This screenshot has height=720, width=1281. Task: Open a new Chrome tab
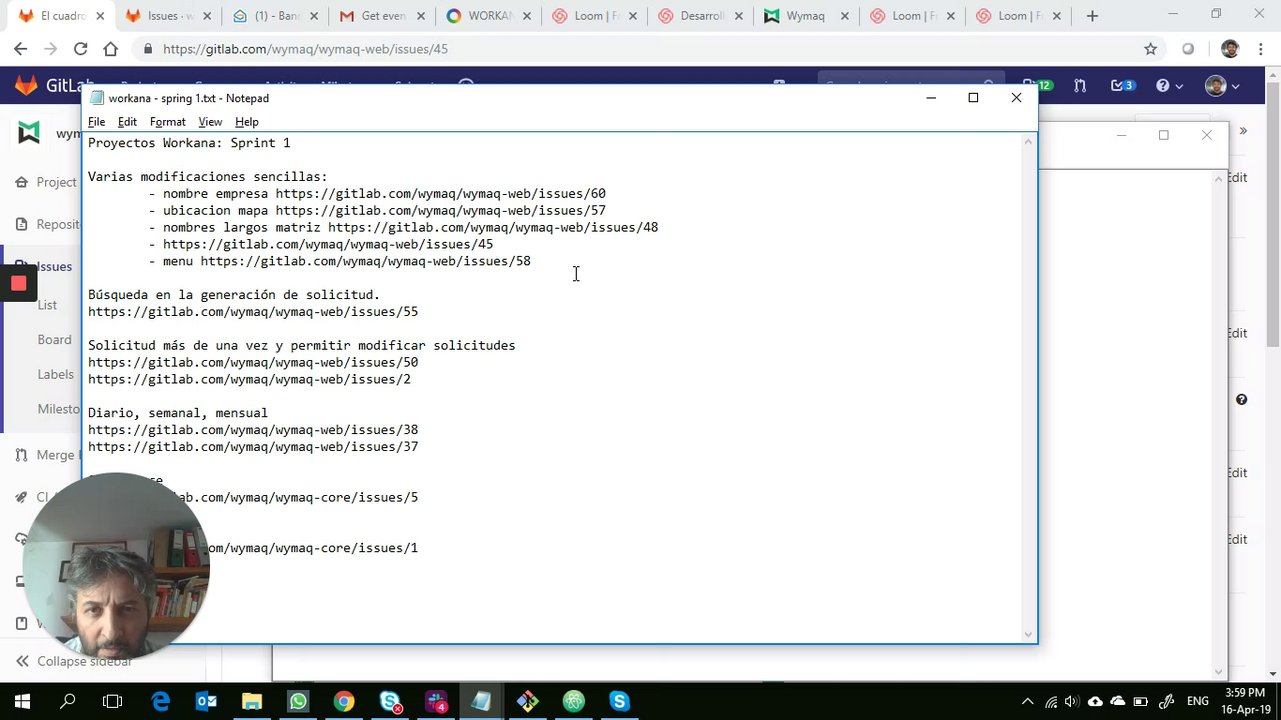pos(1092,16)
